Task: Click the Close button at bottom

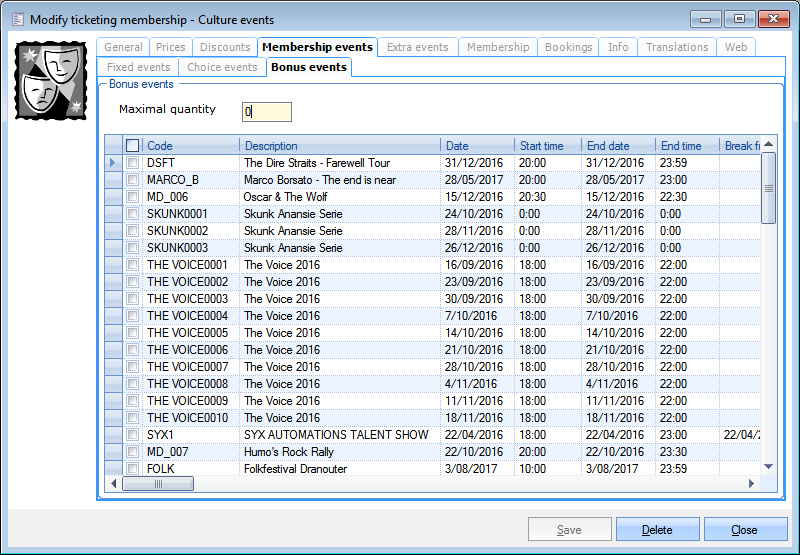Action: pyautogui.click(x=744, y=530)
